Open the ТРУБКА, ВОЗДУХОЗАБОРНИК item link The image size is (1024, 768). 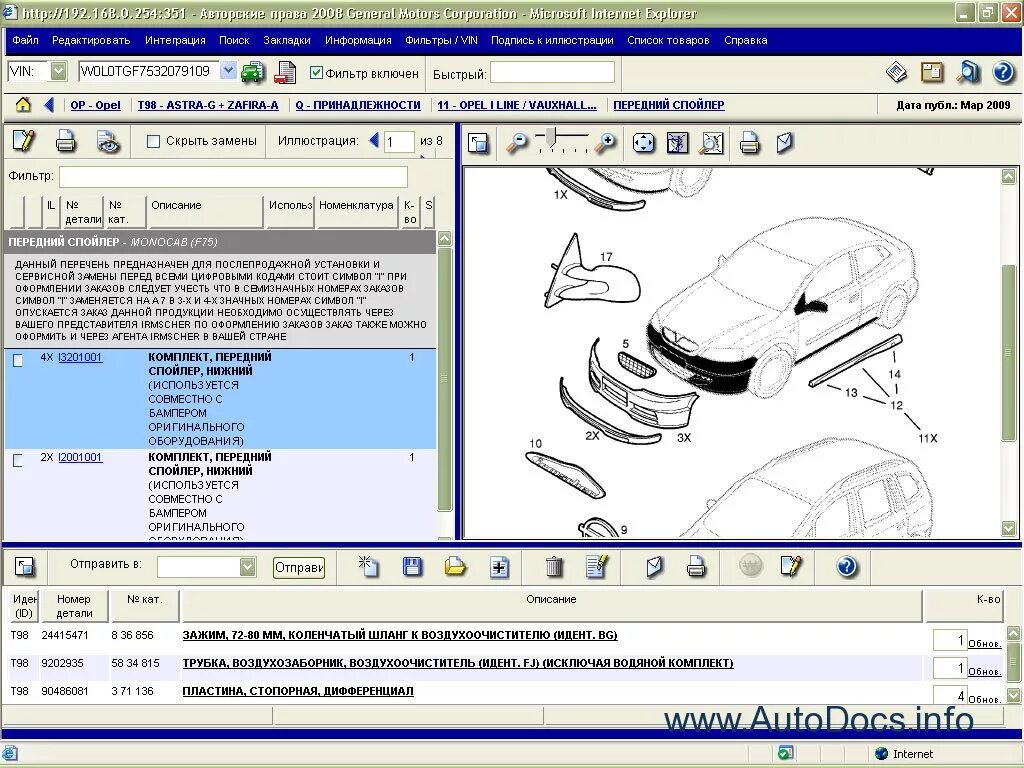click(x=458, y=663)
